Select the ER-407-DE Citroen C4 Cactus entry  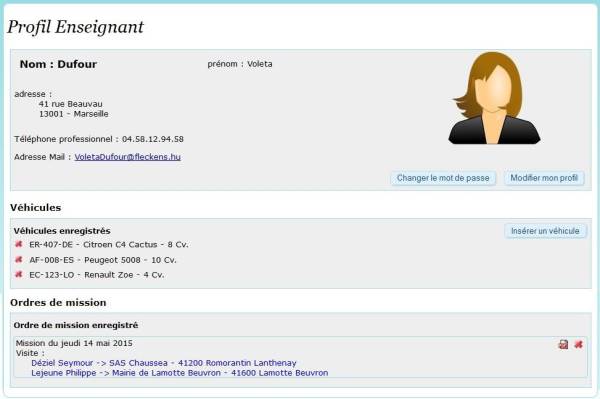[109, 244]
